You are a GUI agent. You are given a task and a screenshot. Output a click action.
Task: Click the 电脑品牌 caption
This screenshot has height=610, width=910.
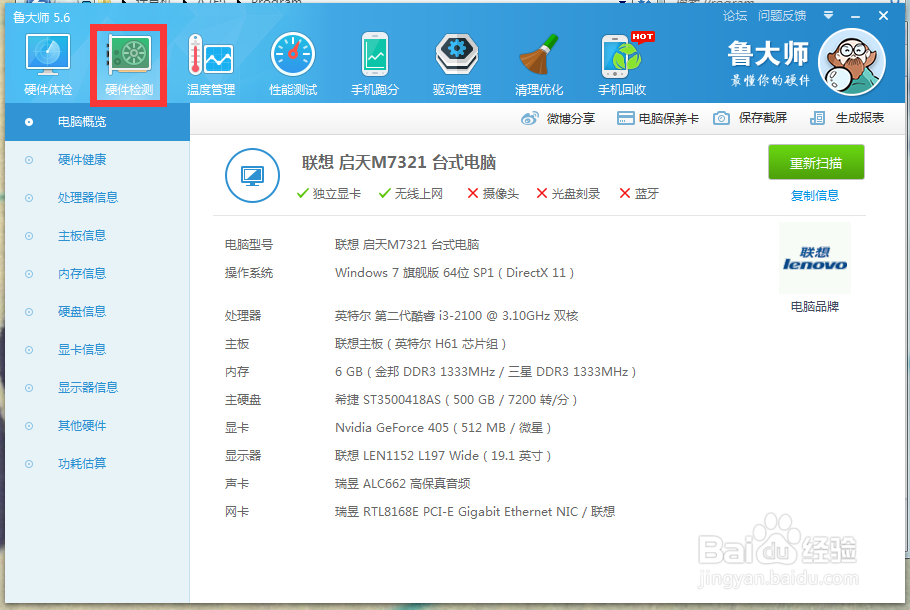(x=815, y=306)
